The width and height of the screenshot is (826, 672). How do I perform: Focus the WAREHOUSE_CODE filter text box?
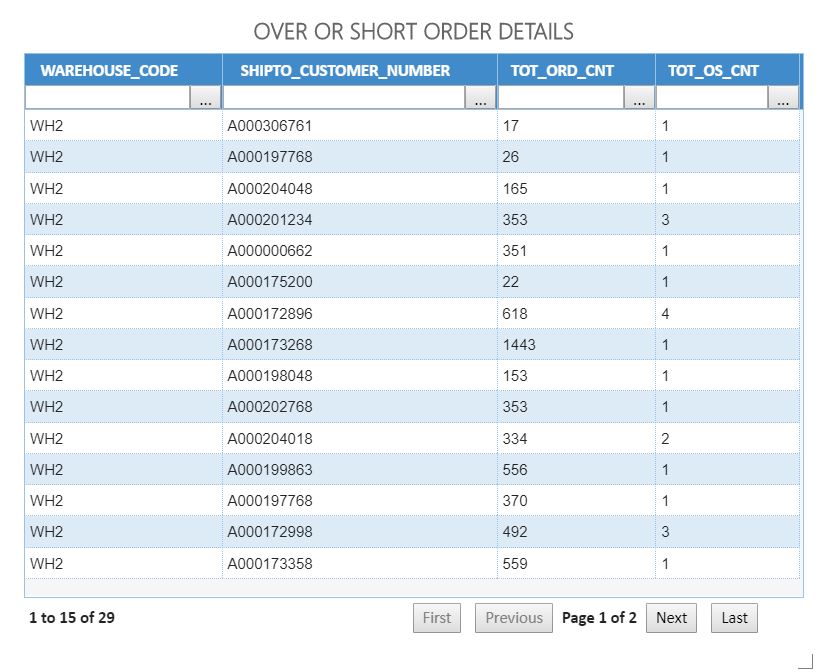[x=107, y=99]
